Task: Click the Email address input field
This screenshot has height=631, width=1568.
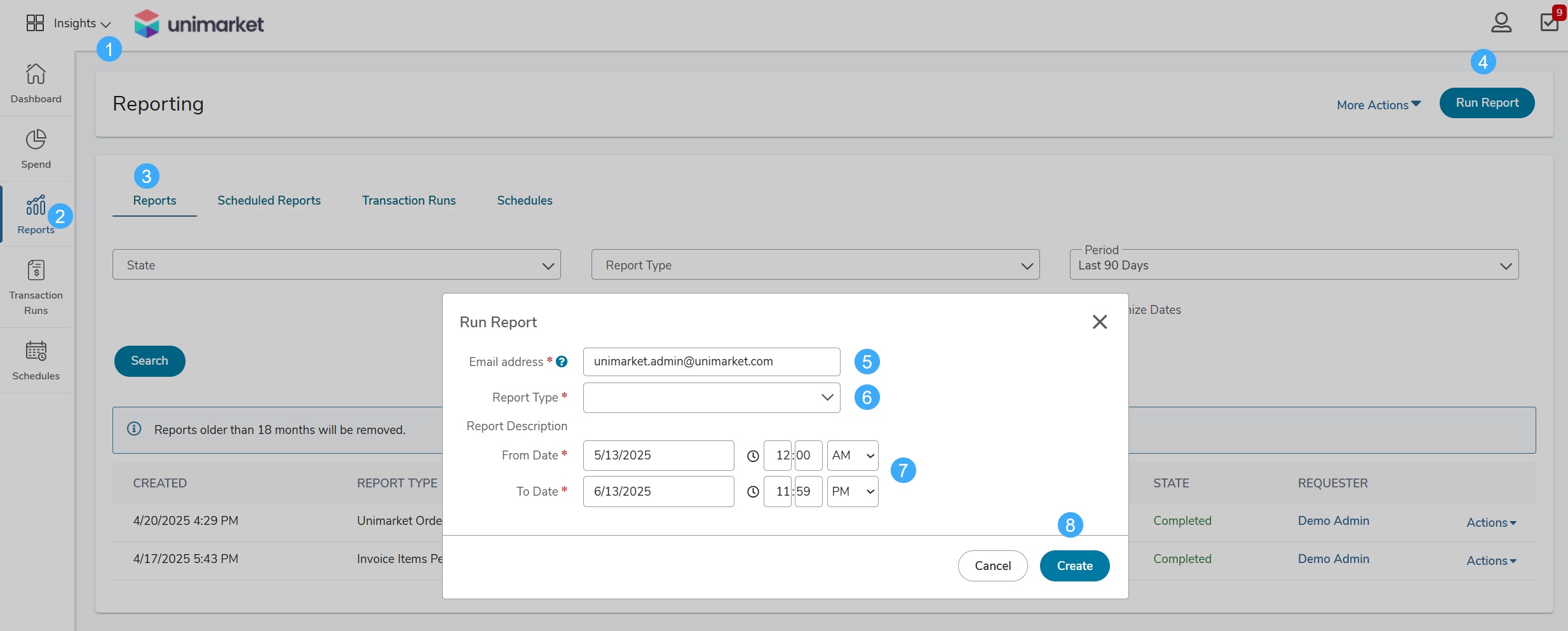Action: coord(712,362)
